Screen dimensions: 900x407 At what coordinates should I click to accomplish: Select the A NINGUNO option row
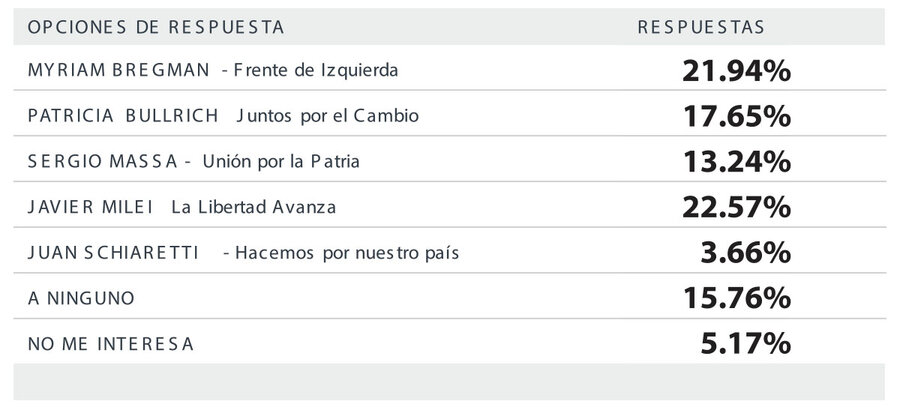coord(449,296)
